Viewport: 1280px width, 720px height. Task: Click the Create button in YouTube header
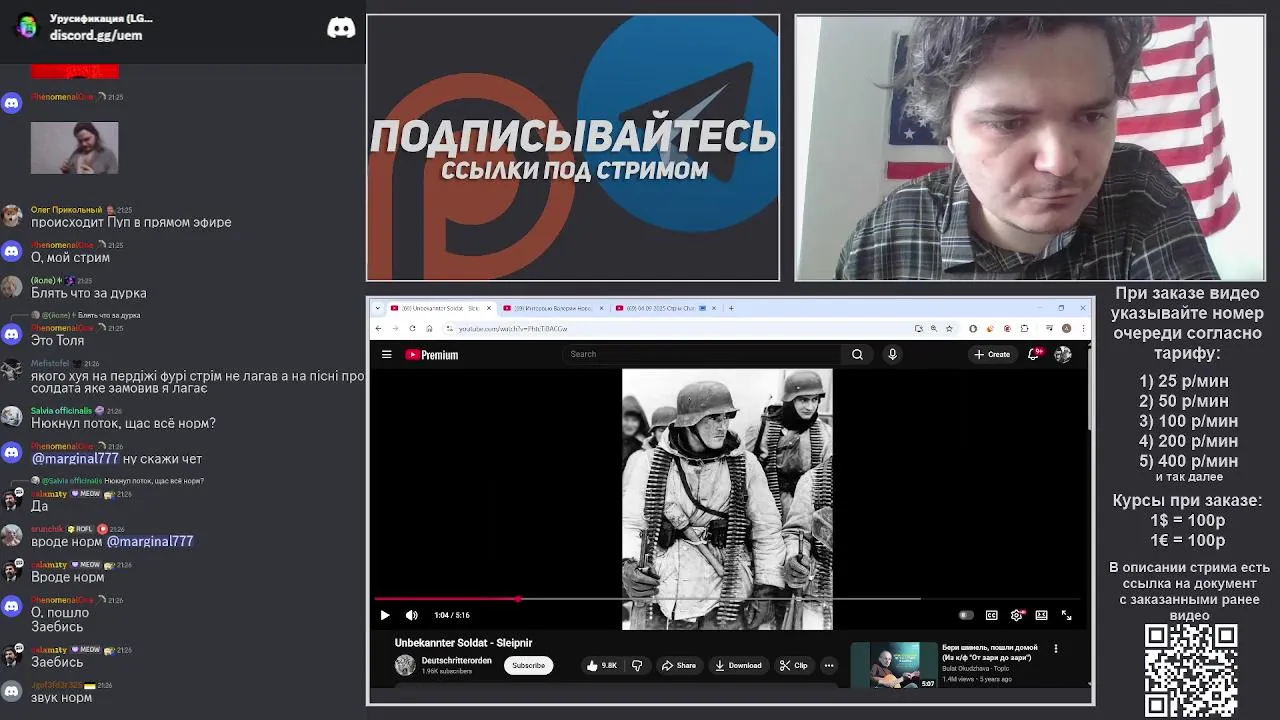click(x=992, y=354)
